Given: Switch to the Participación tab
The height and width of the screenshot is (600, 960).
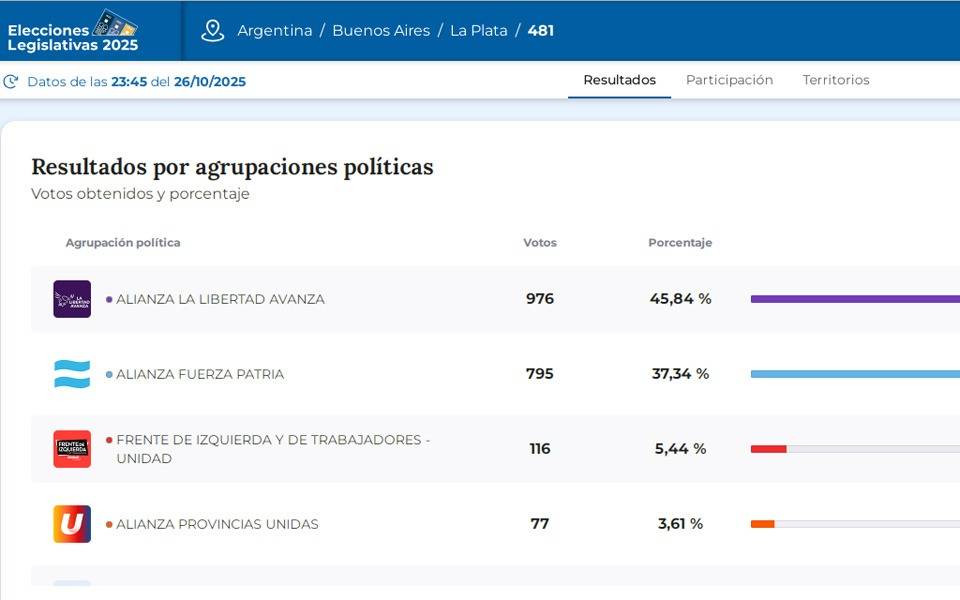Looking at the screenshot, I should point(729,80).
